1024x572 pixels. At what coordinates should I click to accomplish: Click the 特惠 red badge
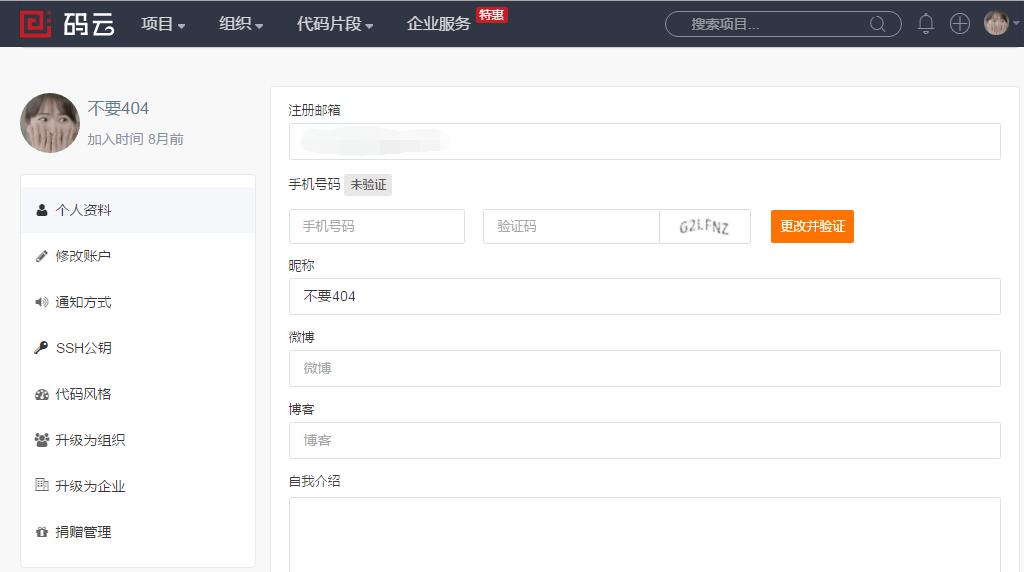492,15
